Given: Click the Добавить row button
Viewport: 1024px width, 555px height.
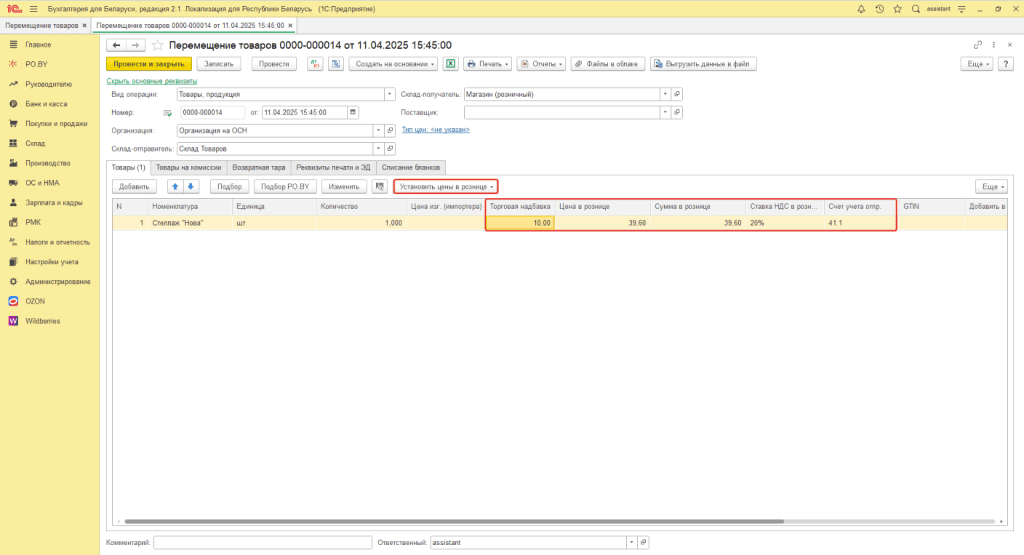Looking at the screenshot, I should pyautogui.click(x=134, y=187).
